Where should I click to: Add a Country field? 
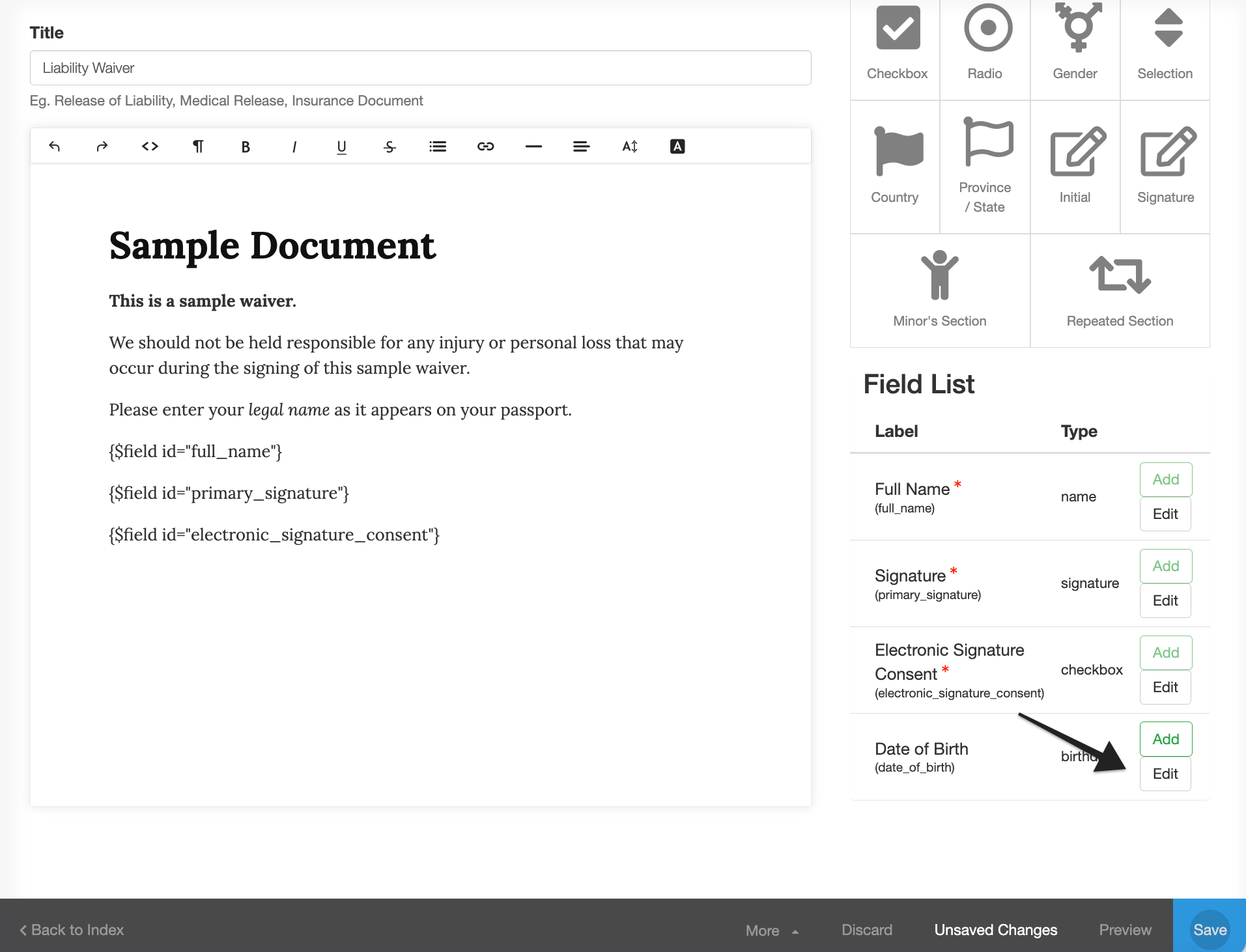coord(896,167)
